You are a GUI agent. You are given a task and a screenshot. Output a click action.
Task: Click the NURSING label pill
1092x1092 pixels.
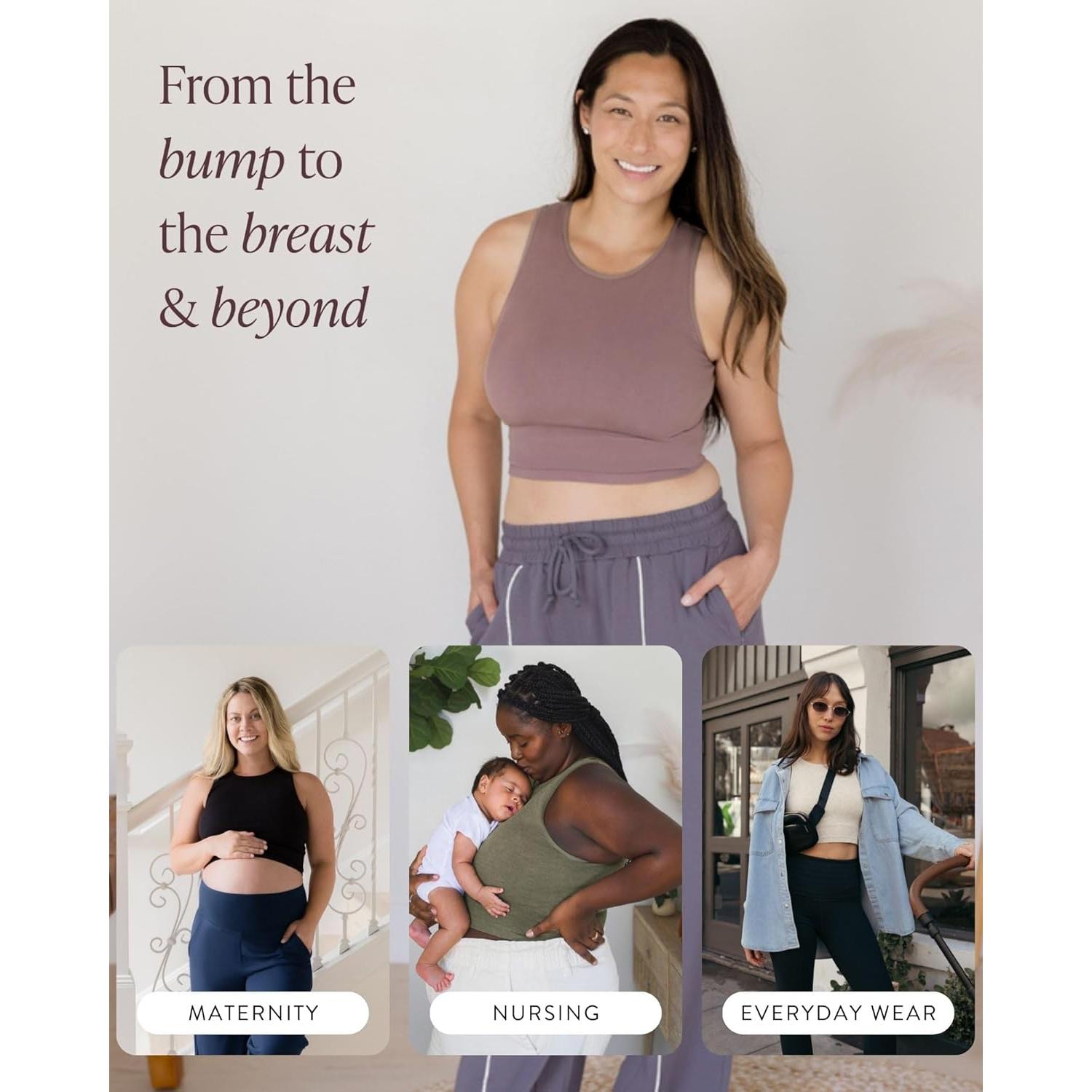point(545,1013)
